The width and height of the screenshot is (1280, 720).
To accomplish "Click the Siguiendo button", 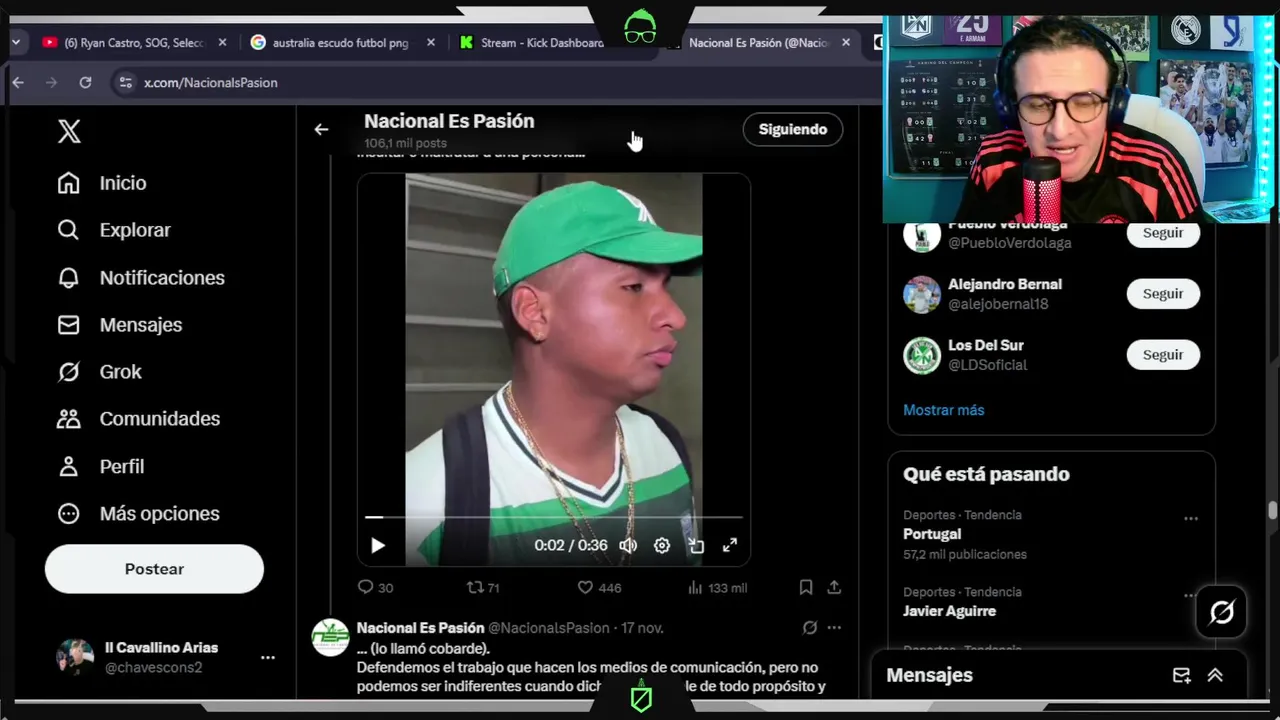I will 792,129.
